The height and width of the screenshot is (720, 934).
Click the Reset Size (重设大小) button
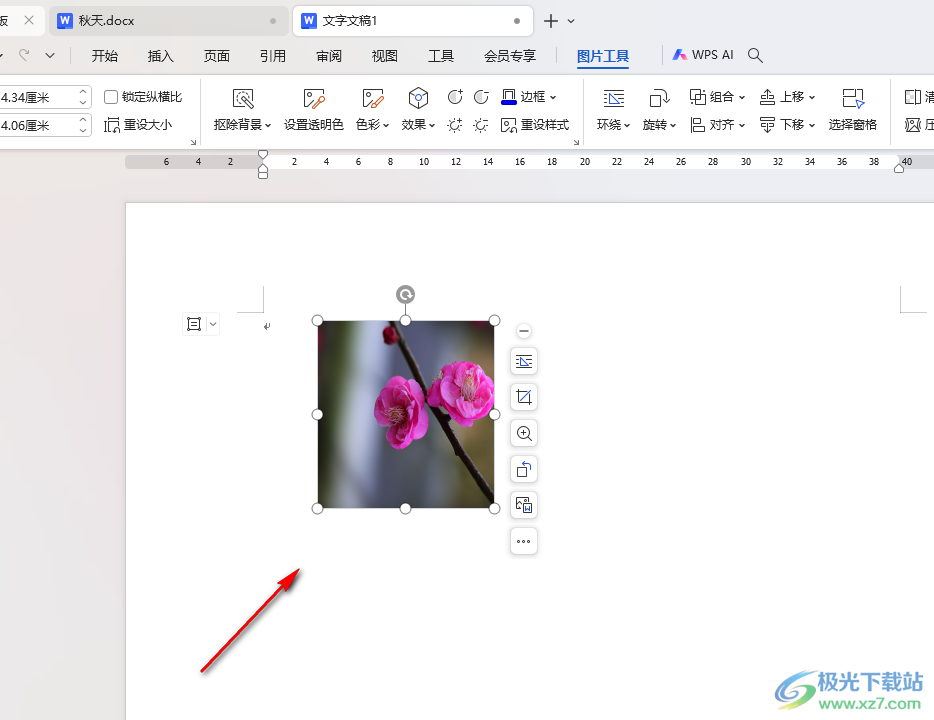point(138,125)
